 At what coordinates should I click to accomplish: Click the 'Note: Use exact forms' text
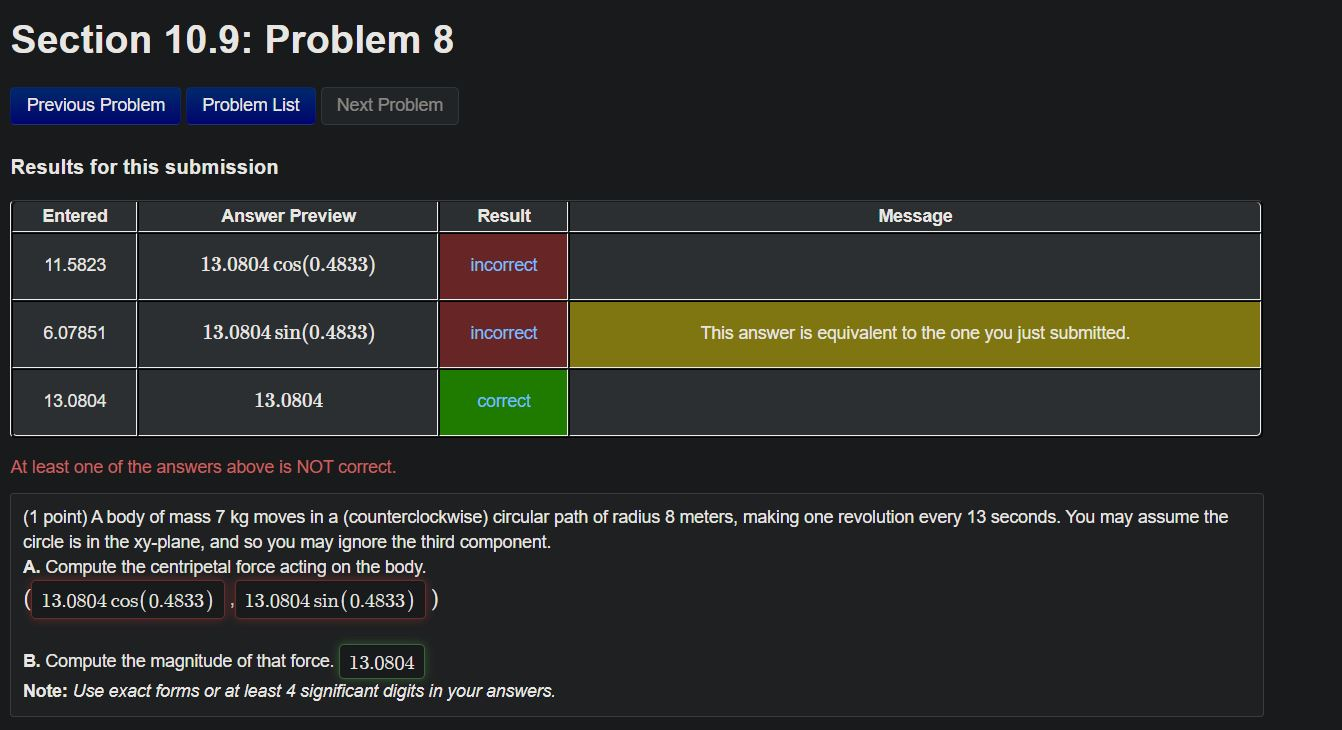289,691
